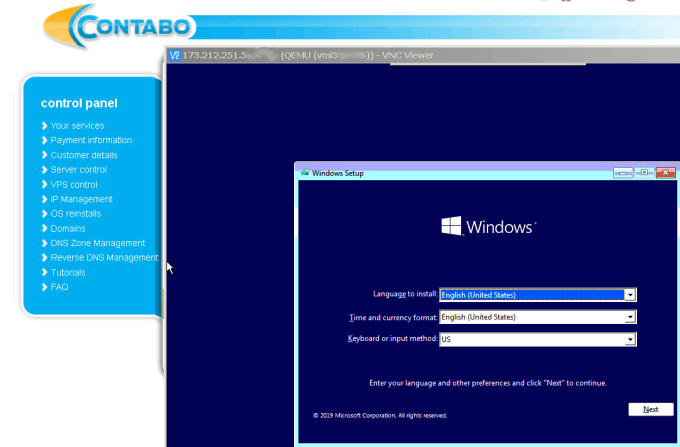This screenshot has width=680, height=447.
Task: Open Your services in control panel
Action: click(x=77, y=126)
